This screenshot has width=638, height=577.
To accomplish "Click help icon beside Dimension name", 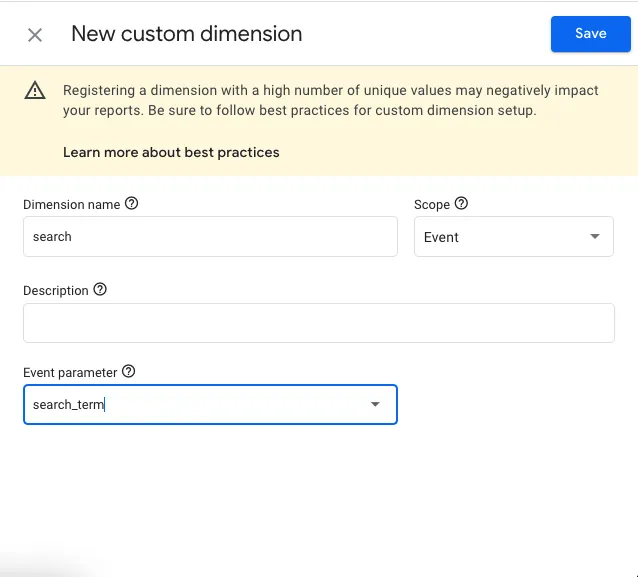I will [132, 204].
